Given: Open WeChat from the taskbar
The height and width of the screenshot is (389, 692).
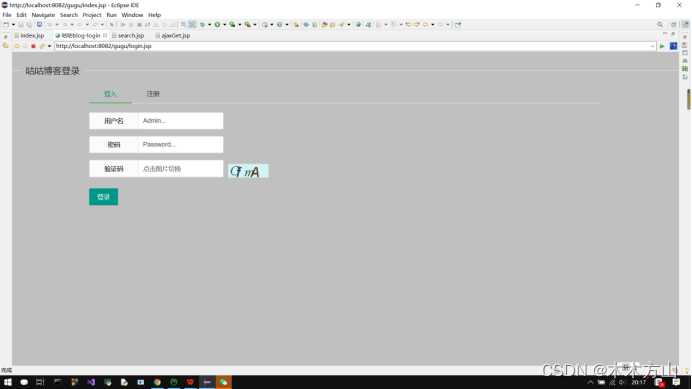Looking at the screenshot, I should point(223,382).
